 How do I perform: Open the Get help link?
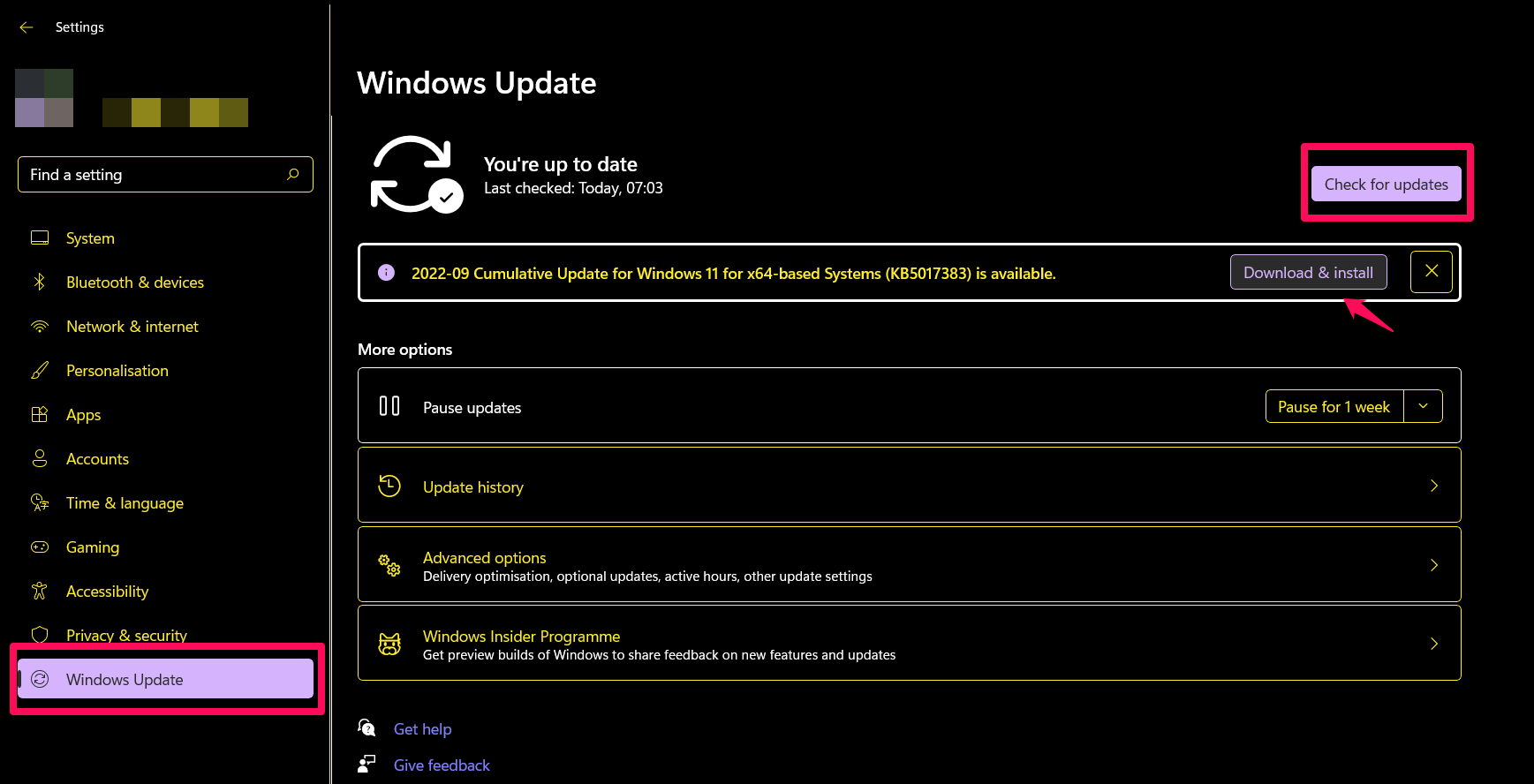point(422,728)
